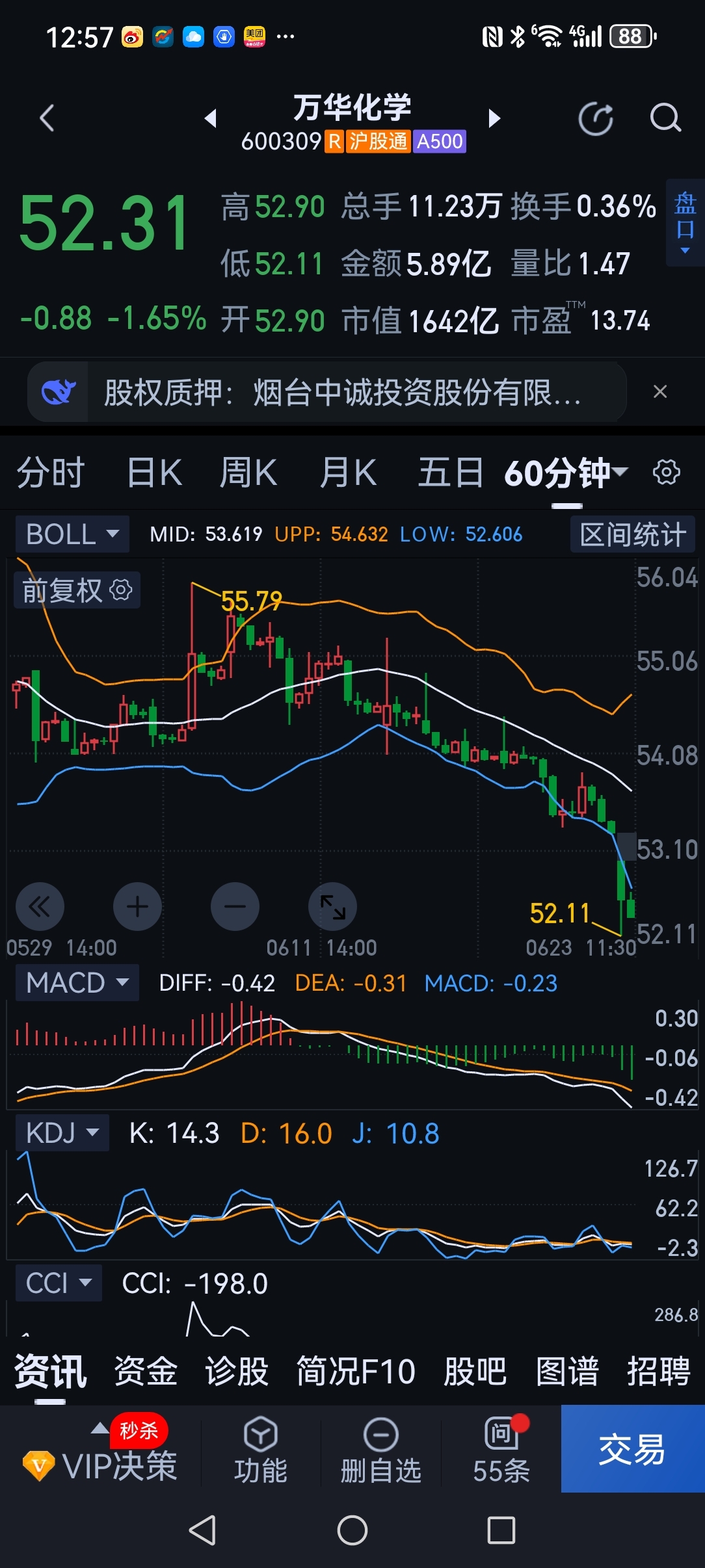Tap the 市值 1642亿 value
The image size is (705, 1568).
[x=454, y=320]
